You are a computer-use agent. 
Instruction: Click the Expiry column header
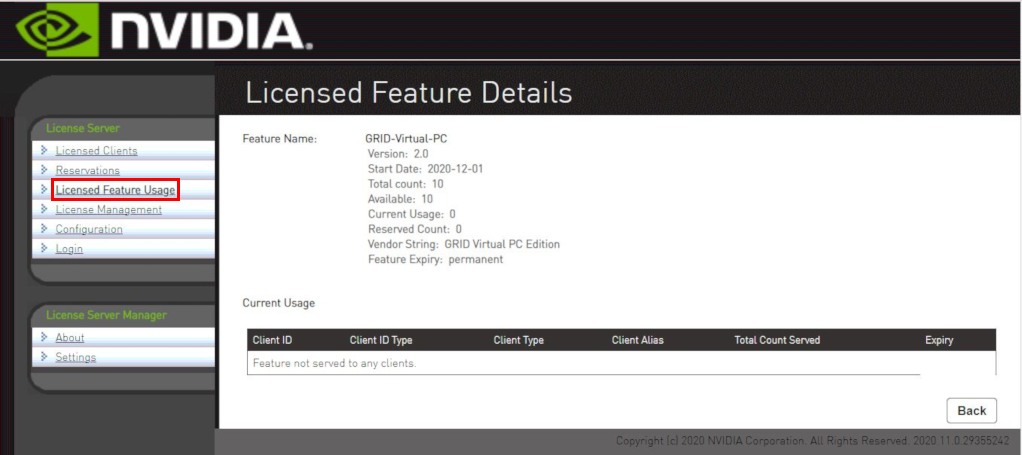point(938,340)
